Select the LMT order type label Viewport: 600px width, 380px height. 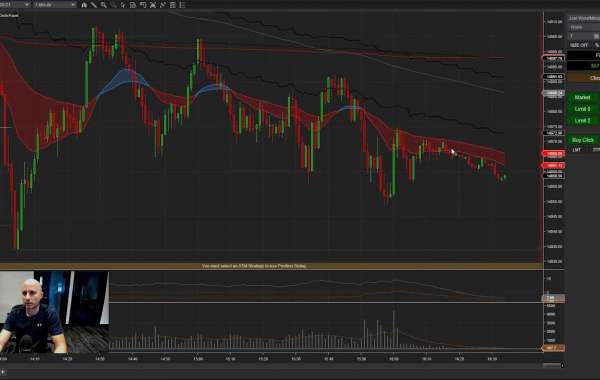(577, 150)
